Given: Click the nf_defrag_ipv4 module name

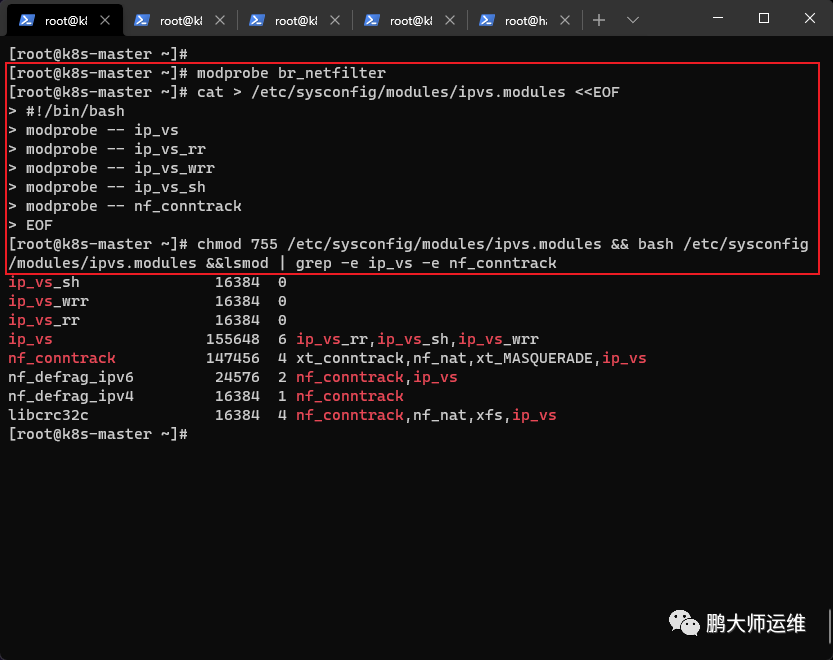Looking at the screenshot, I should (x=71, y=396).
